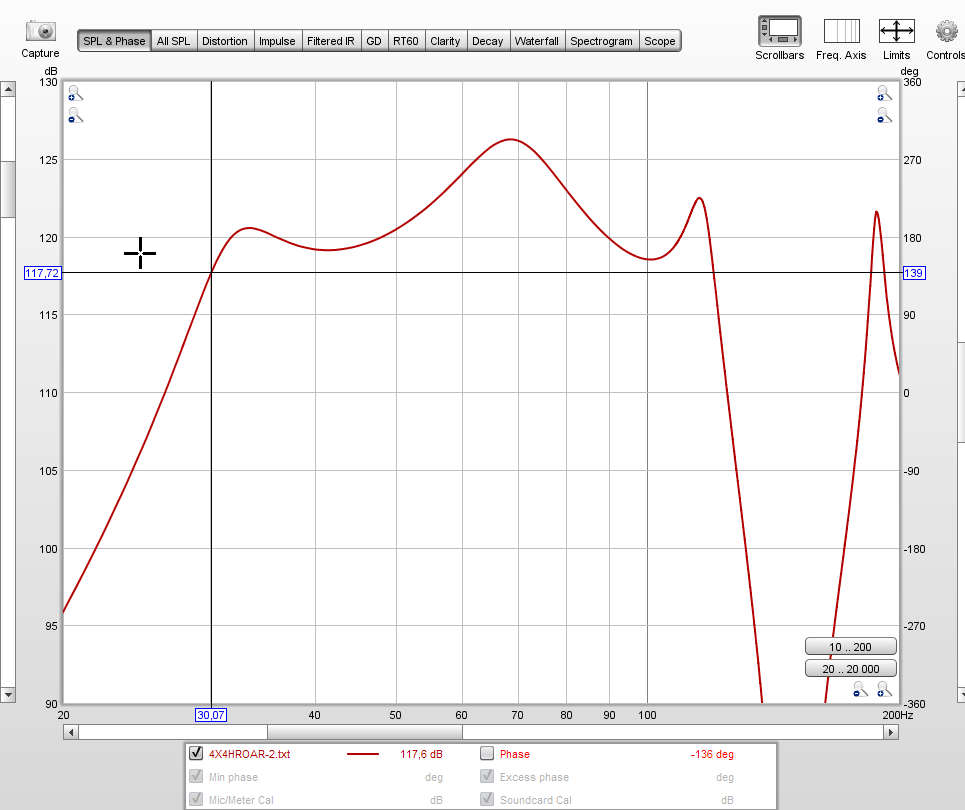The height and width of the screenshot is (810, 965).
Task: Toggle the Scrollbars icon
Action: 780,31
